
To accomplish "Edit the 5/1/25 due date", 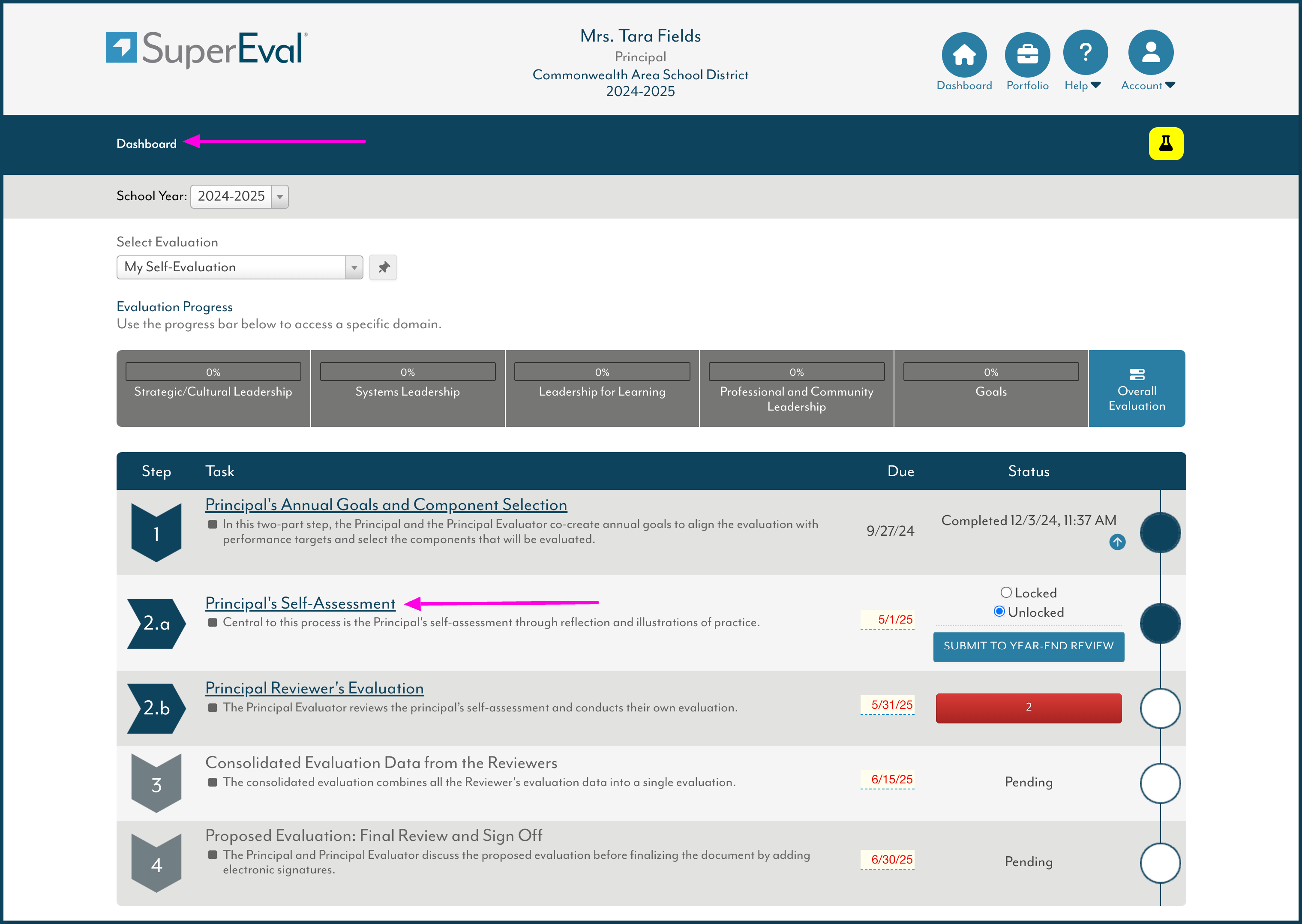I will [x=887, y=620].
